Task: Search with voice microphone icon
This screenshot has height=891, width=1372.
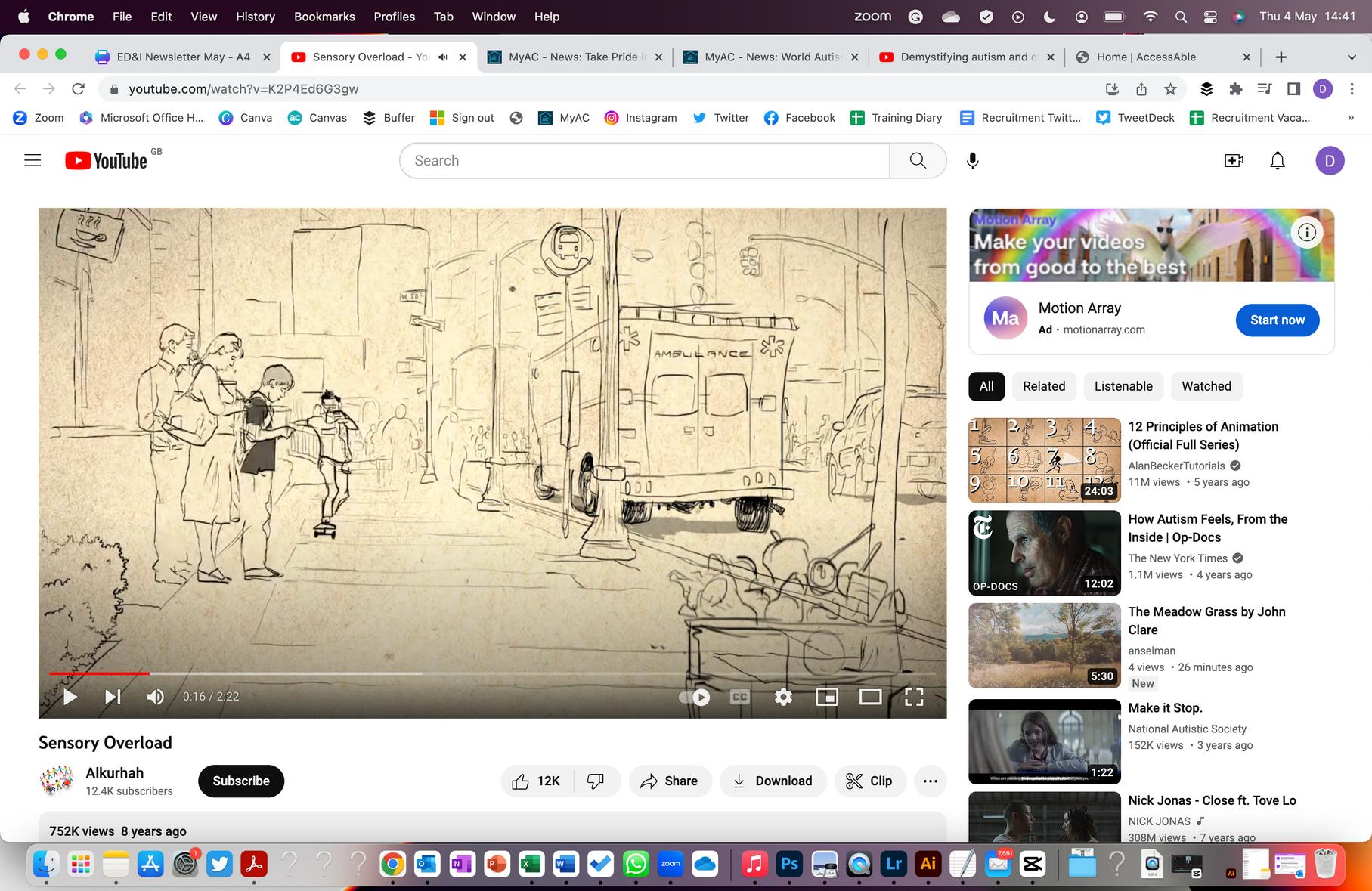Action: pos(973,160)
